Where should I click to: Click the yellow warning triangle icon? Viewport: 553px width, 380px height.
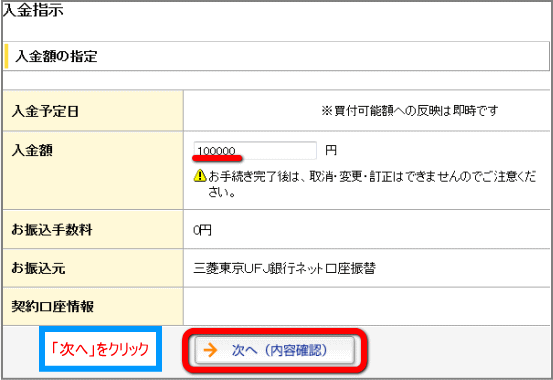pos(200,175)
